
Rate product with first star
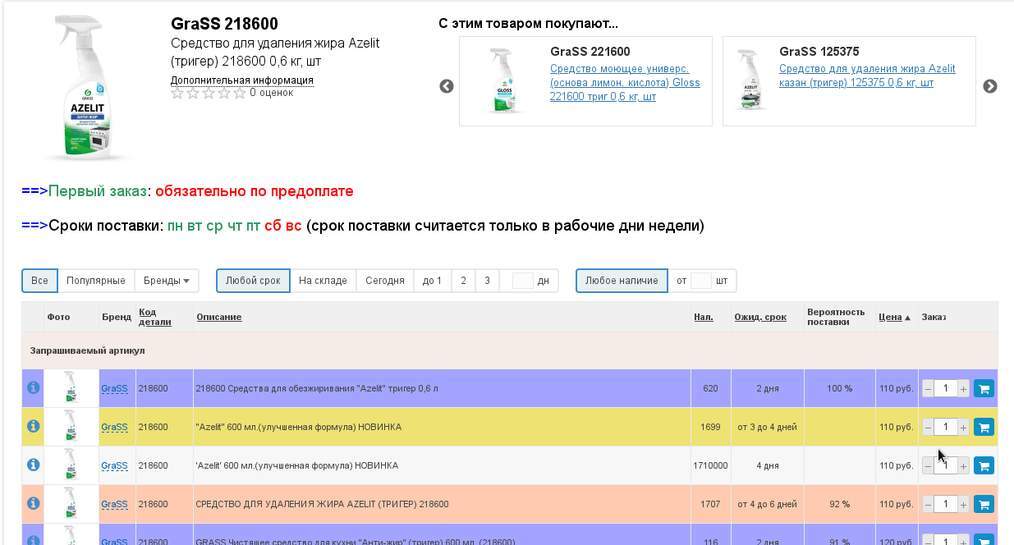coord(177,93)
